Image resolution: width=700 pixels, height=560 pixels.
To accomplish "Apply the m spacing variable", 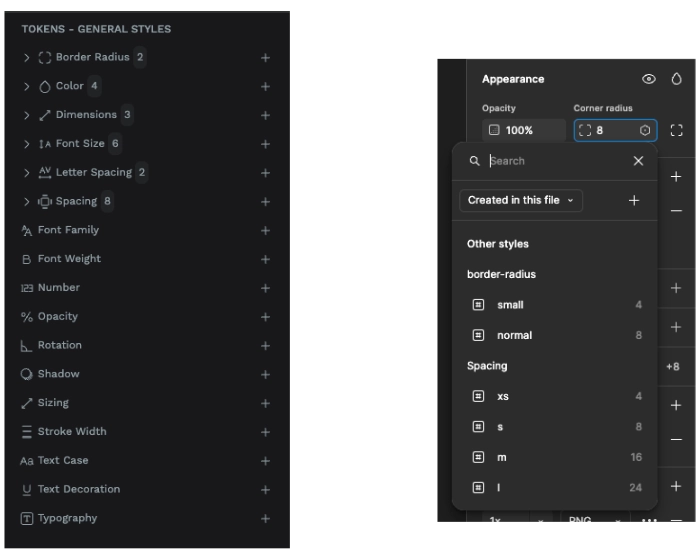I will (x=555, y=457).
